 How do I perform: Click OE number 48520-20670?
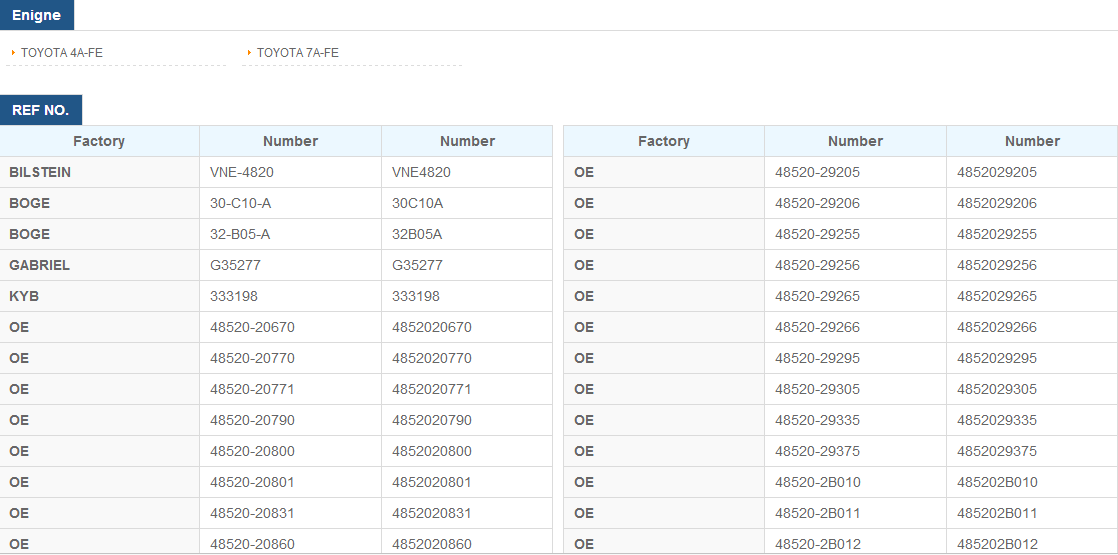click(252, 327)
